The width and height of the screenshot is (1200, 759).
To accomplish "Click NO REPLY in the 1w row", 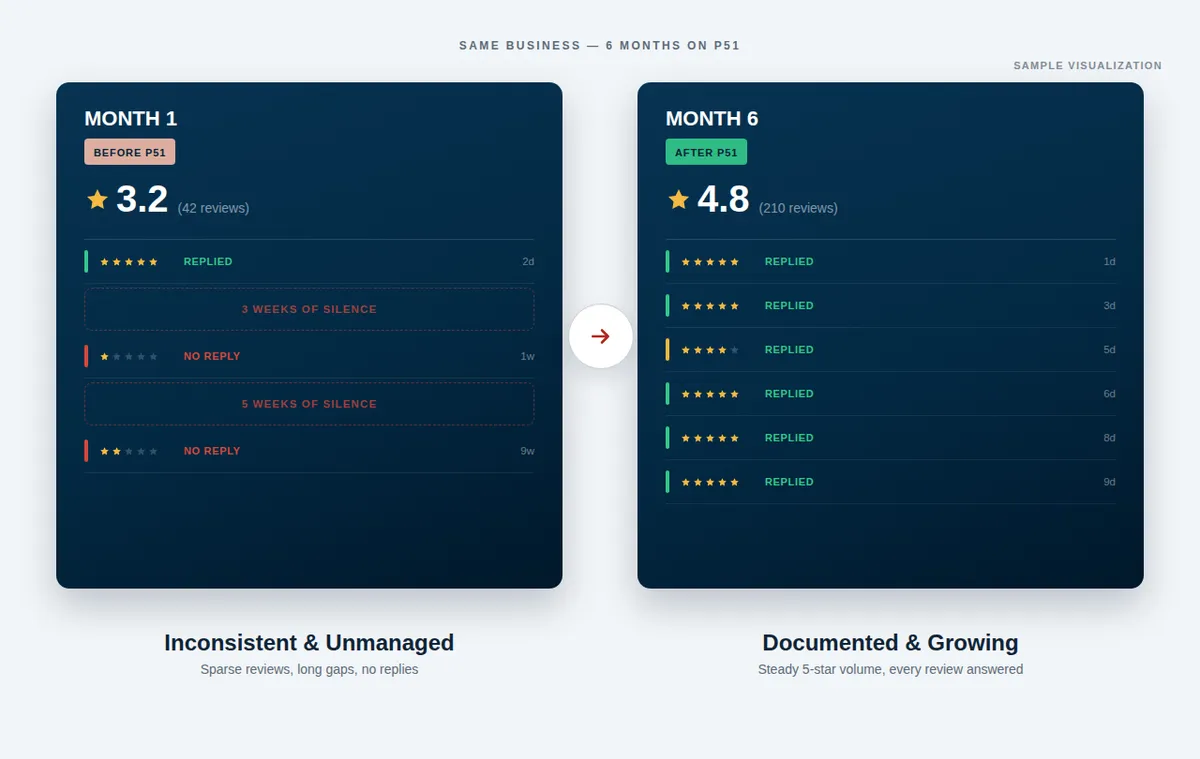I will [212, 356].
